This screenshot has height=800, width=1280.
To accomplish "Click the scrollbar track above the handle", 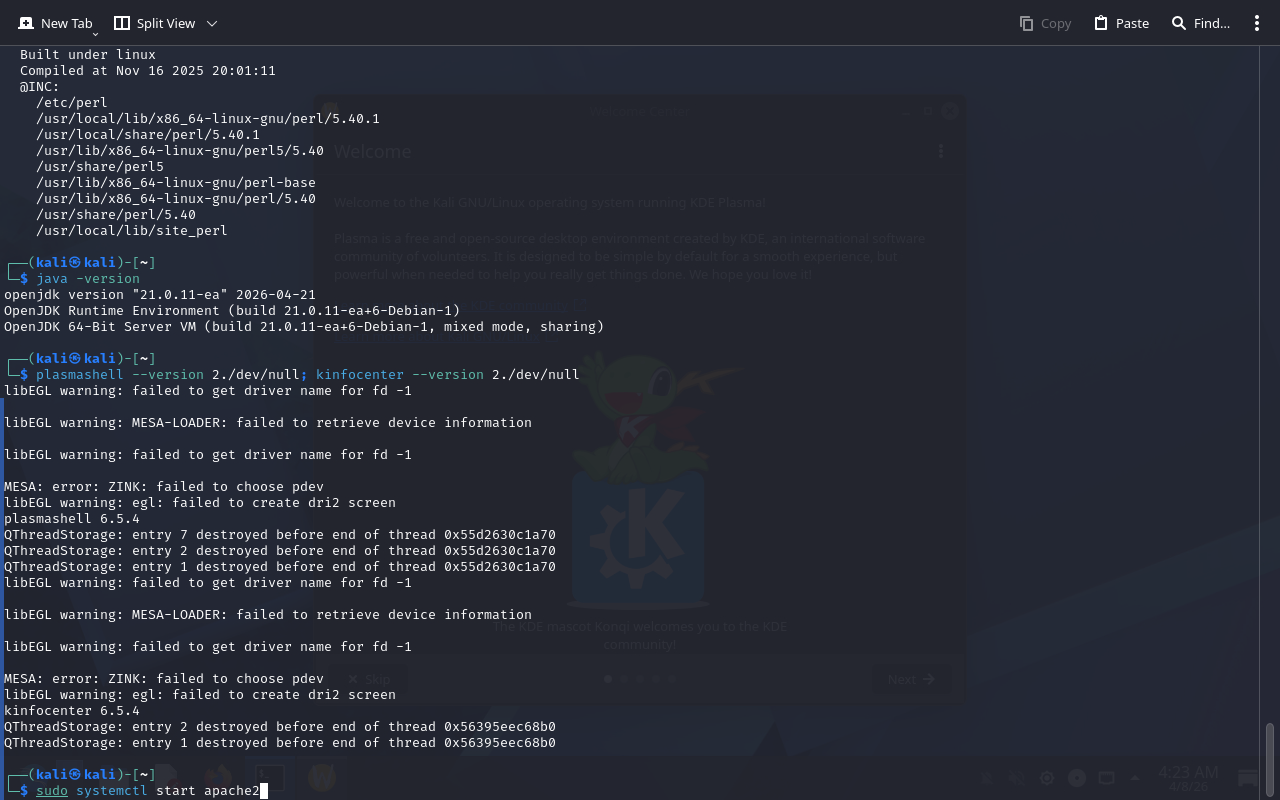I will [1270, 400].
